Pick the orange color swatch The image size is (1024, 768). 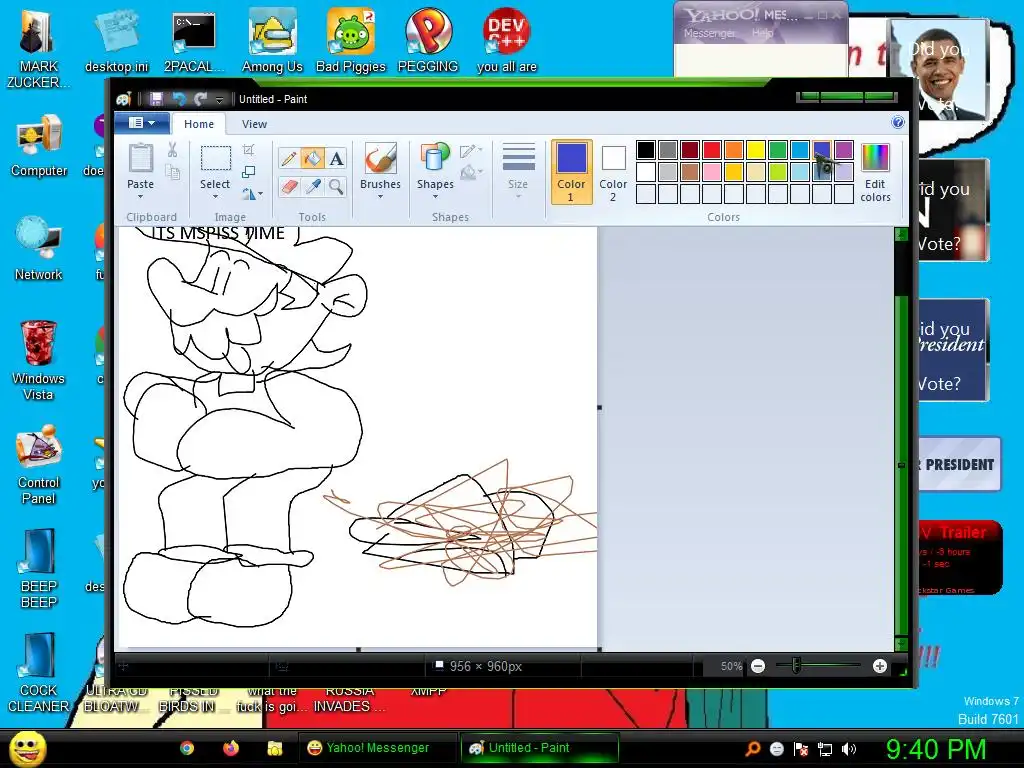click(x=733, y=150)
